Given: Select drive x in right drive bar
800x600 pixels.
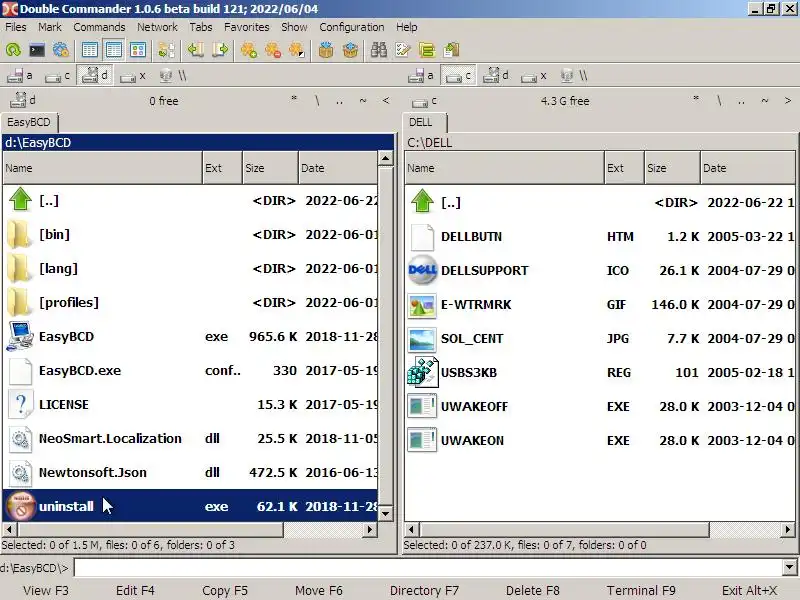Looking at the screenshot, I should coord(534,76).
